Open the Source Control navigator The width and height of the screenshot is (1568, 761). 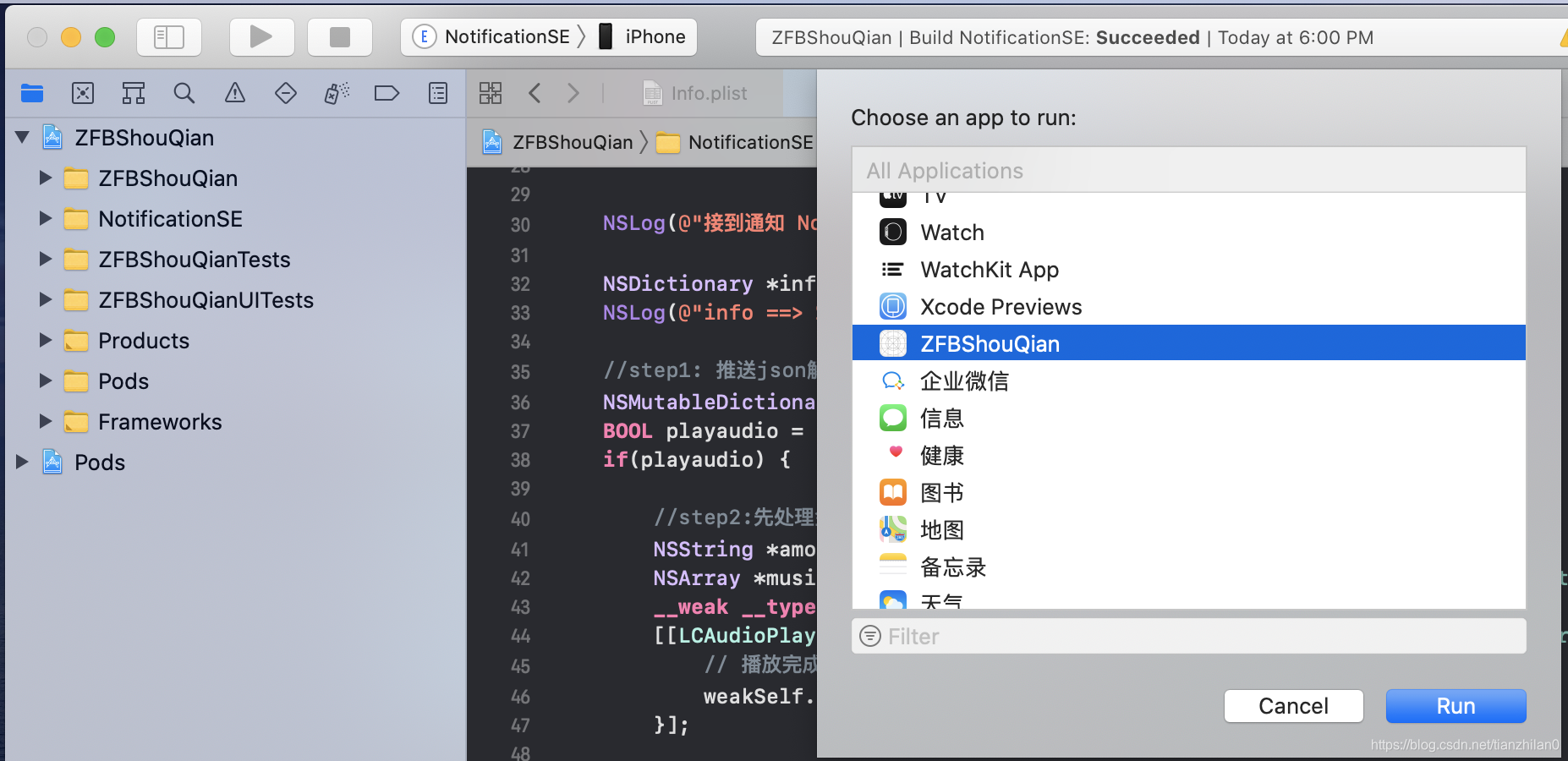83,93
